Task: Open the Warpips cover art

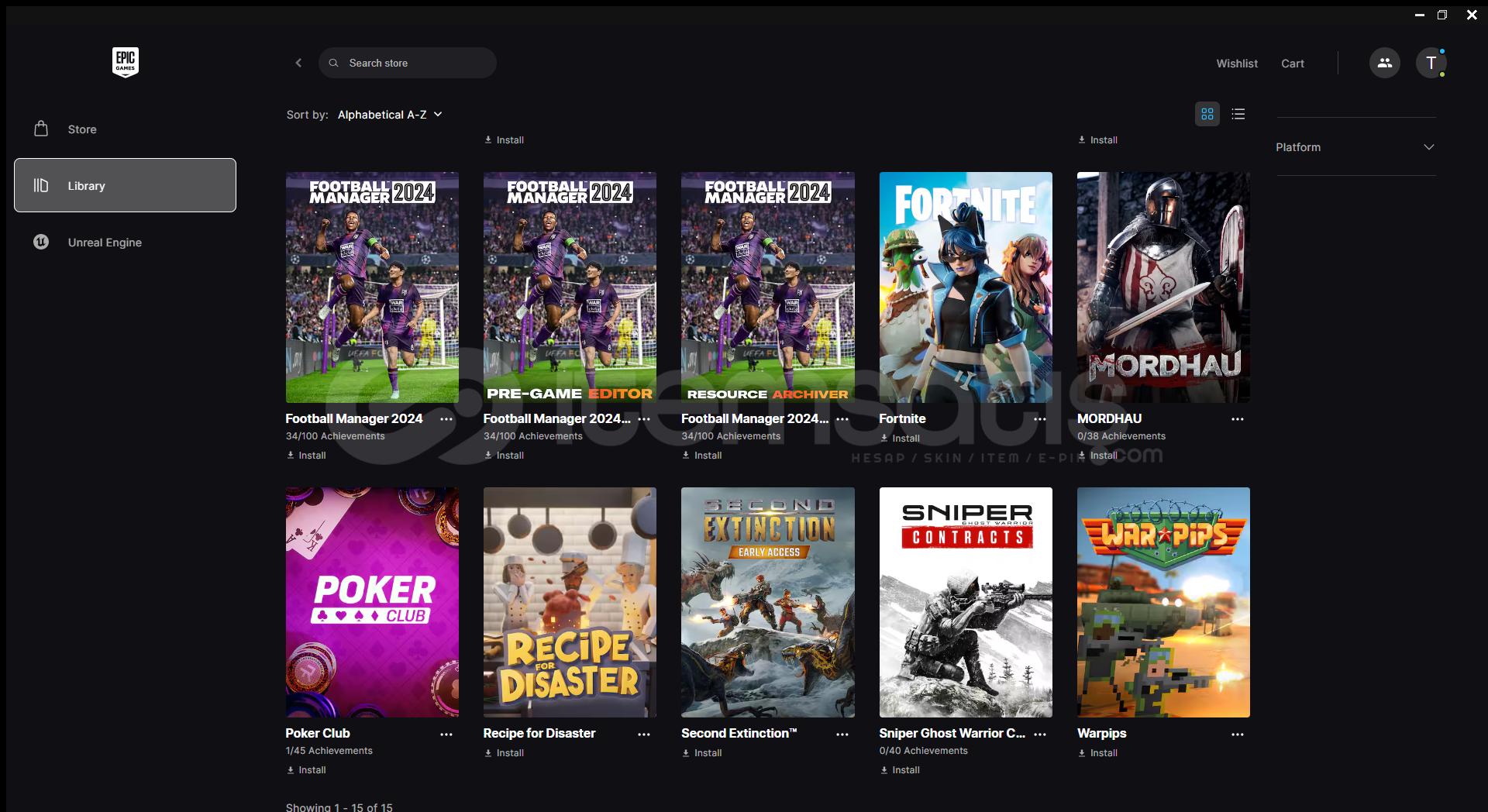Action: (1163, 602)
